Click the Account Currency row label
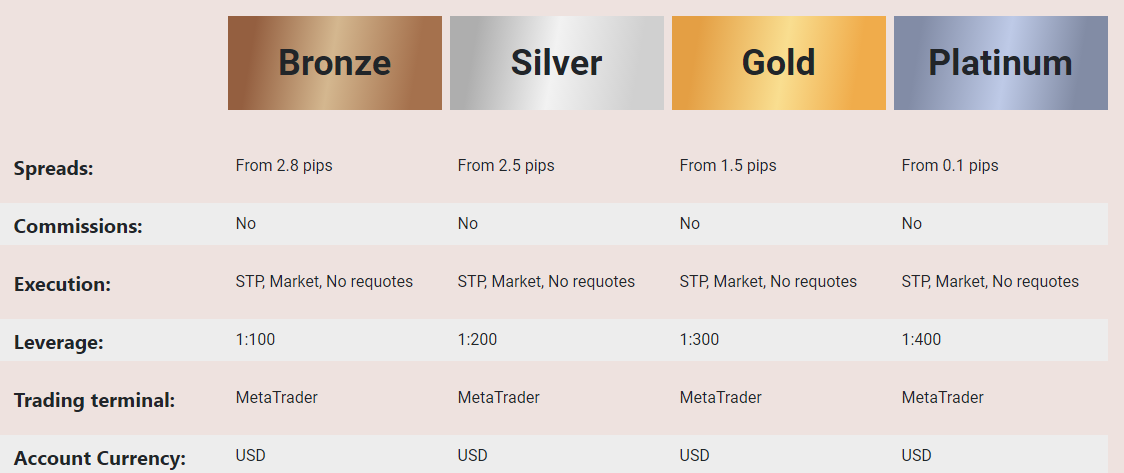The image size is (1124, 473). pos(100,459)
